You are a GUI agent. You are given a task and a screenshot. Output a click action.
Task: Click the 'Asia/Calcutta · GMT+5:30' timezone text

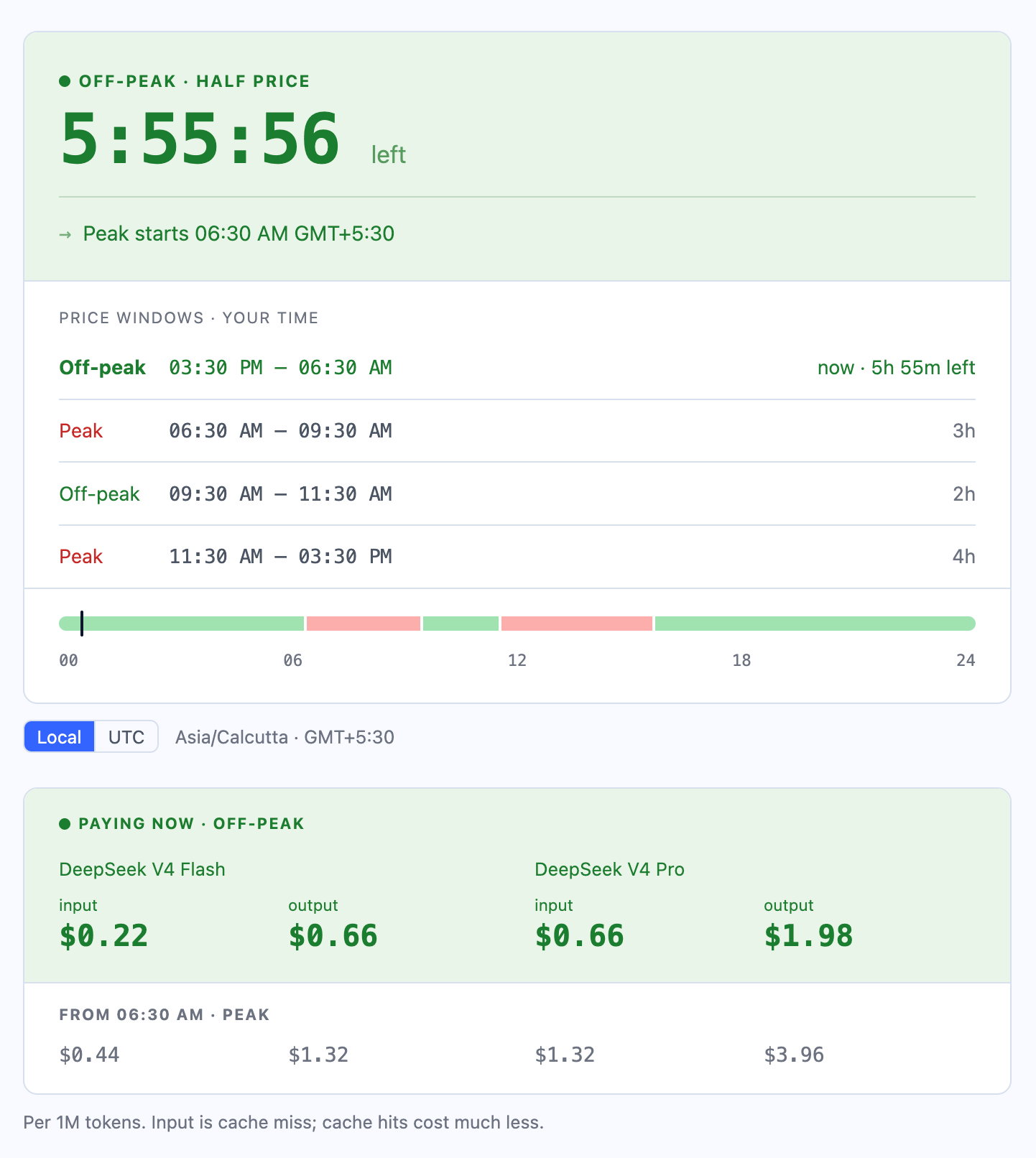[x=285, y=737]
